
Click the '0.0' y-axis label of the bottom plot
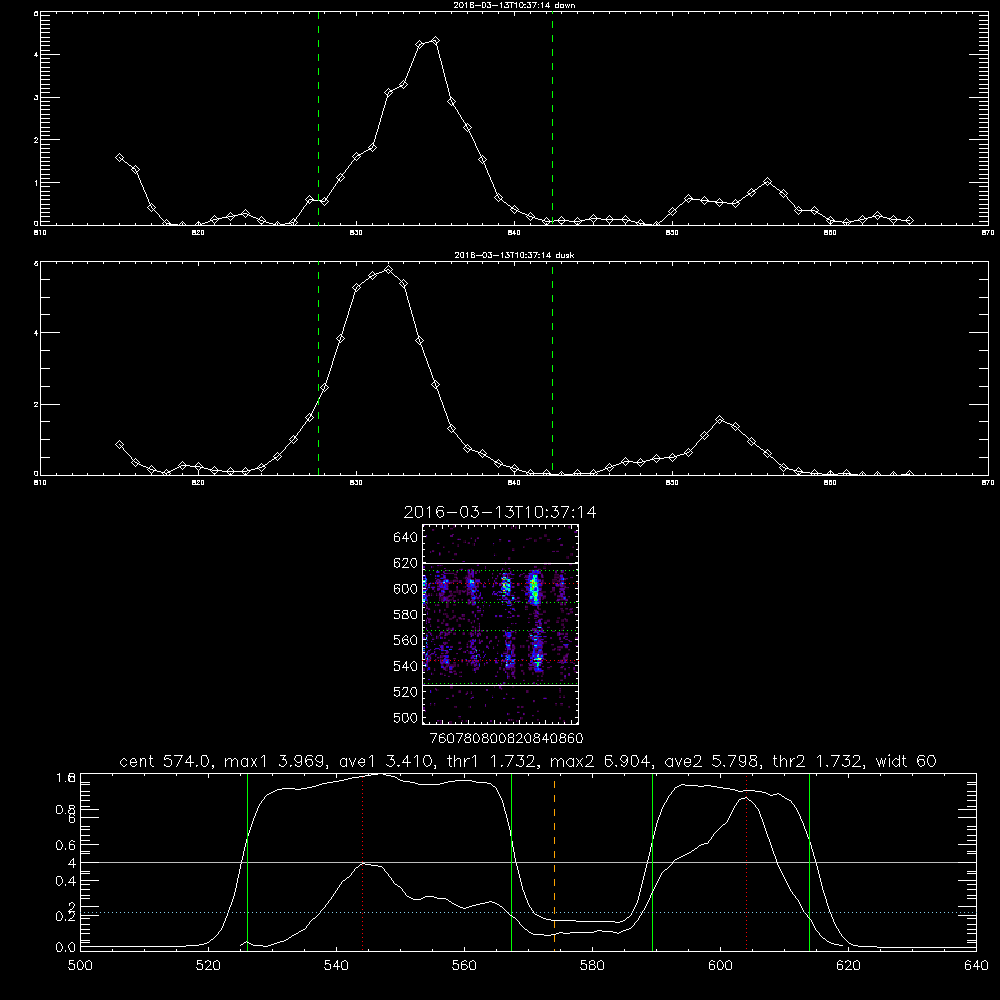[66, 948]
